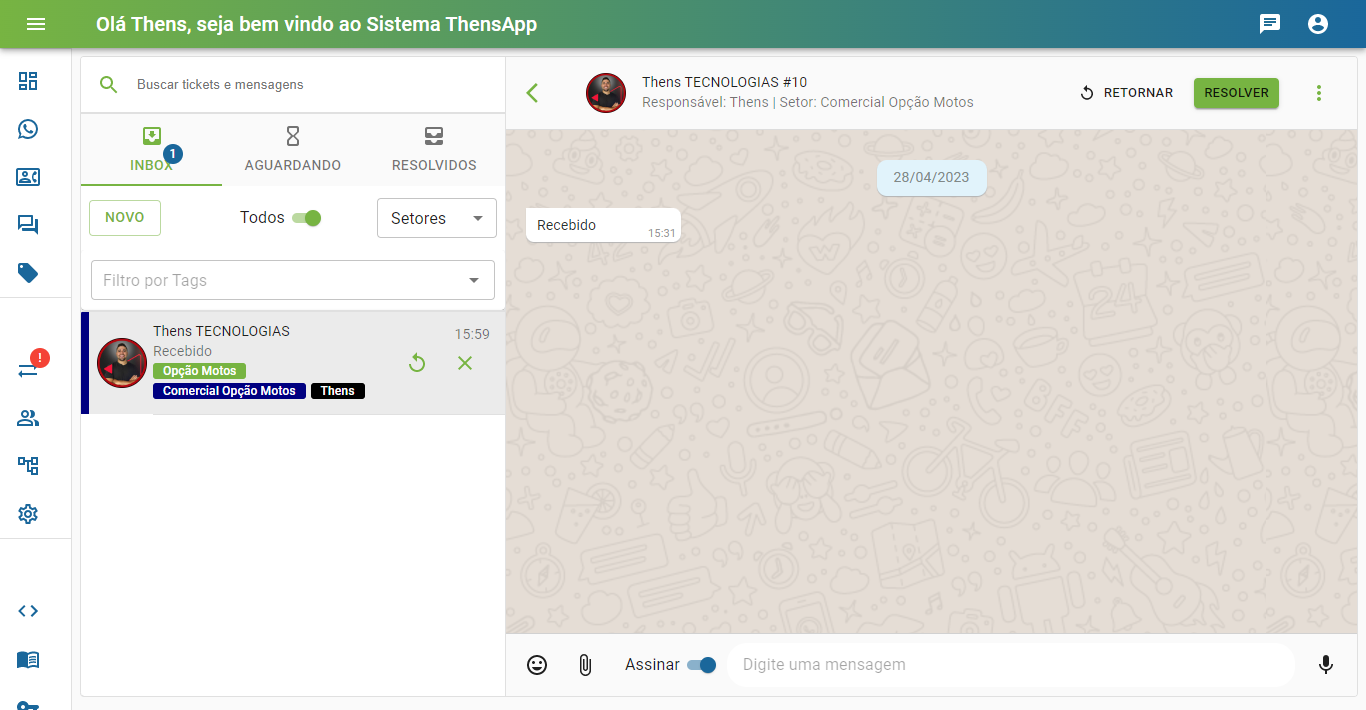Click the paperclip attach file icon

click(585, 665)
